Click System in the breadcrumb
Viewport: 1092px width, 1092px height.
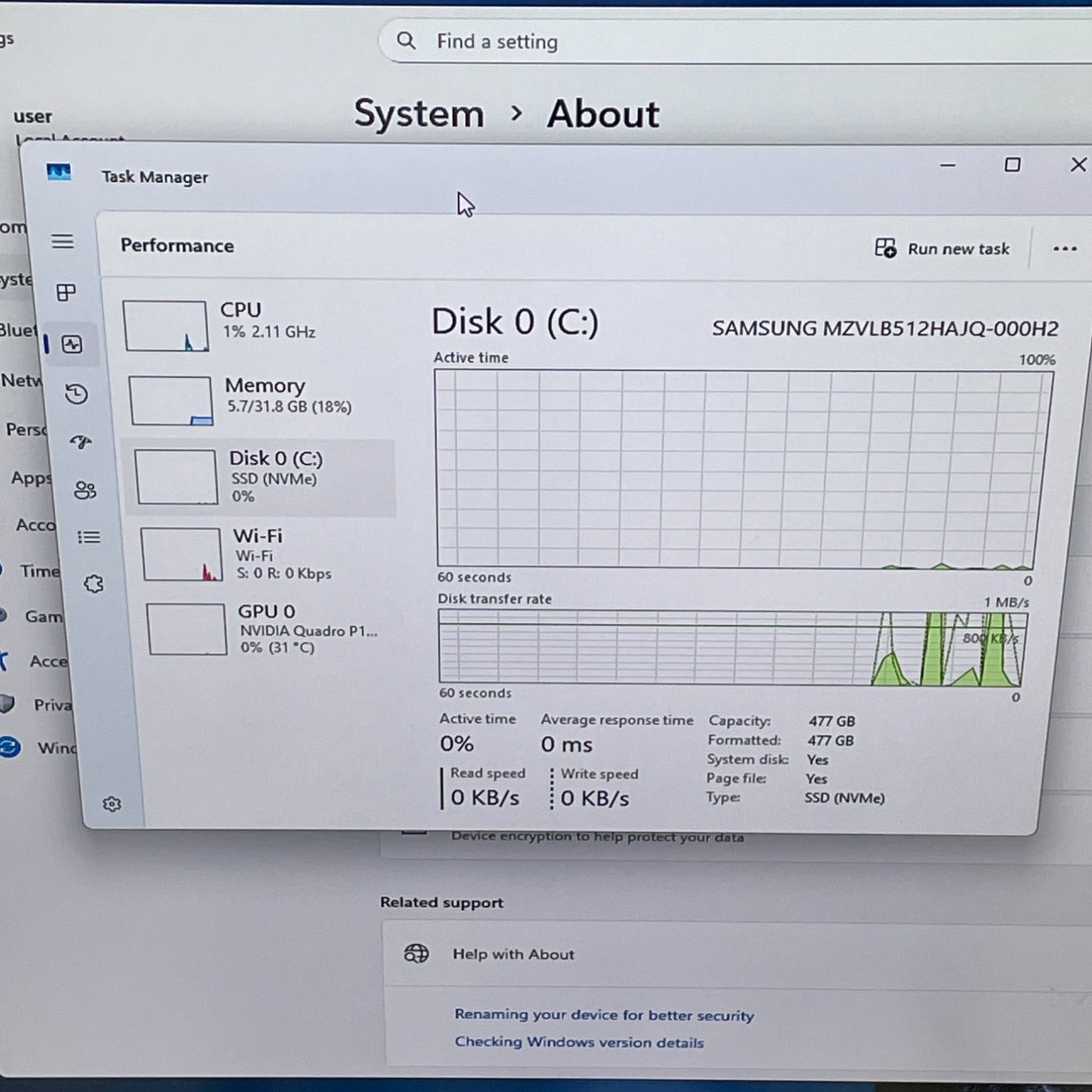419,114
